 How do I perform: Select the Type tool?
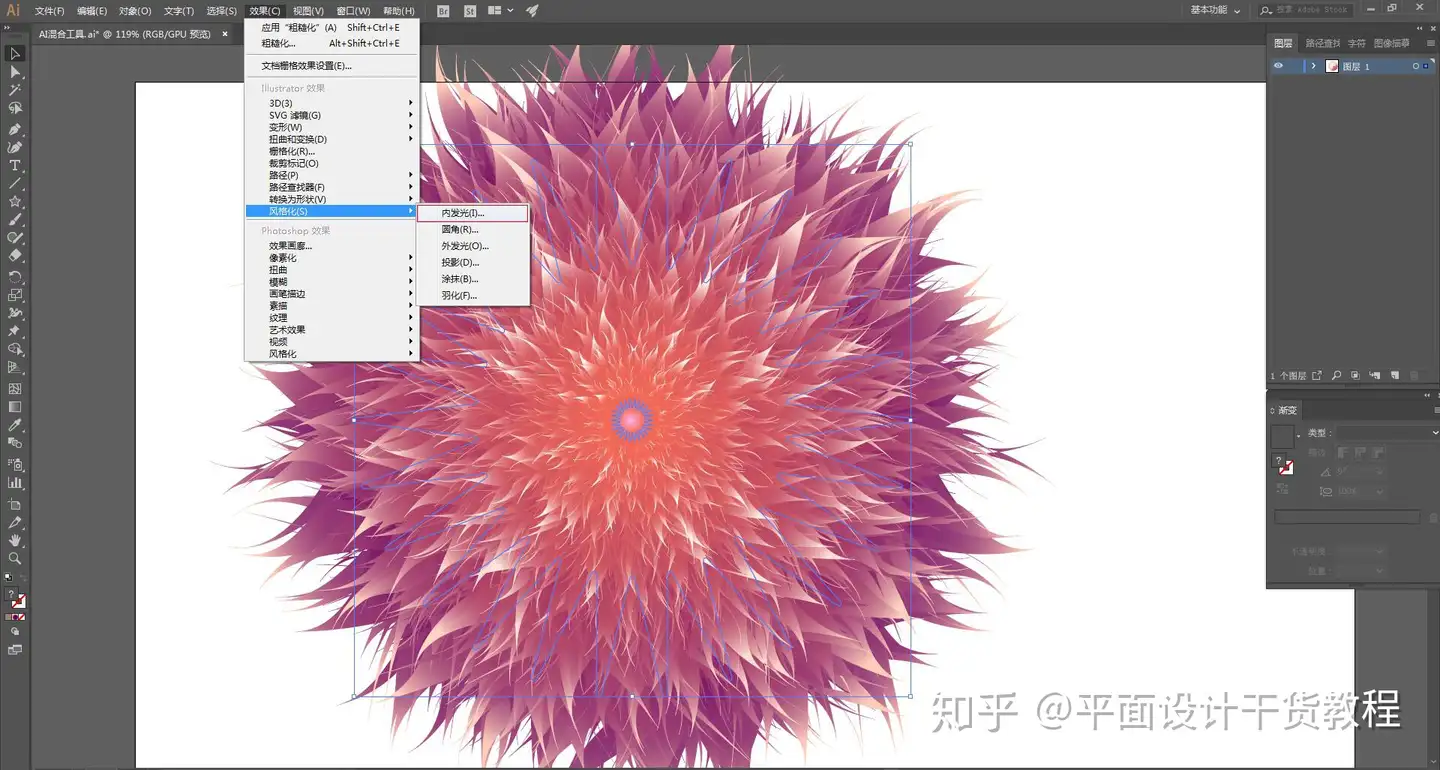point(15,165)
